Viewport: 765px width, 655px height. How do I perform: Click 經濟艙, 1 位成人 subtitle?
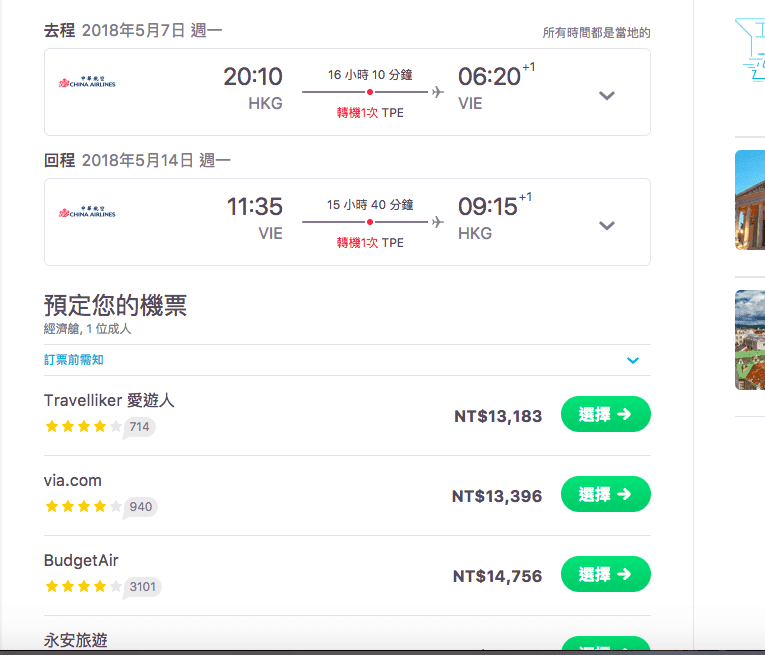[87, 329]
